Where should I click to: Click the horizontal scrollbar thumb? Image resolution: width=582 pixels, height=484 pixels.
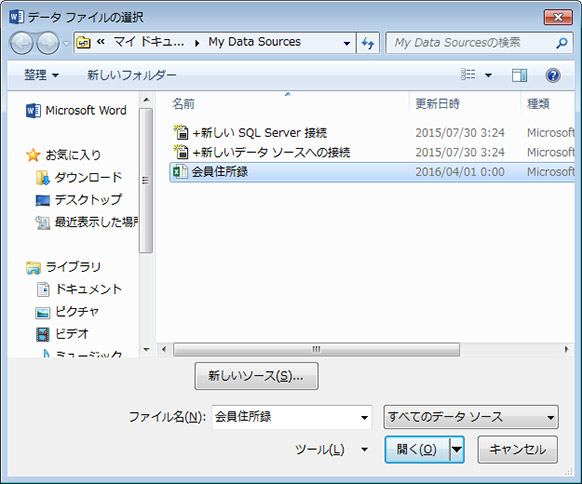(316, 349)
